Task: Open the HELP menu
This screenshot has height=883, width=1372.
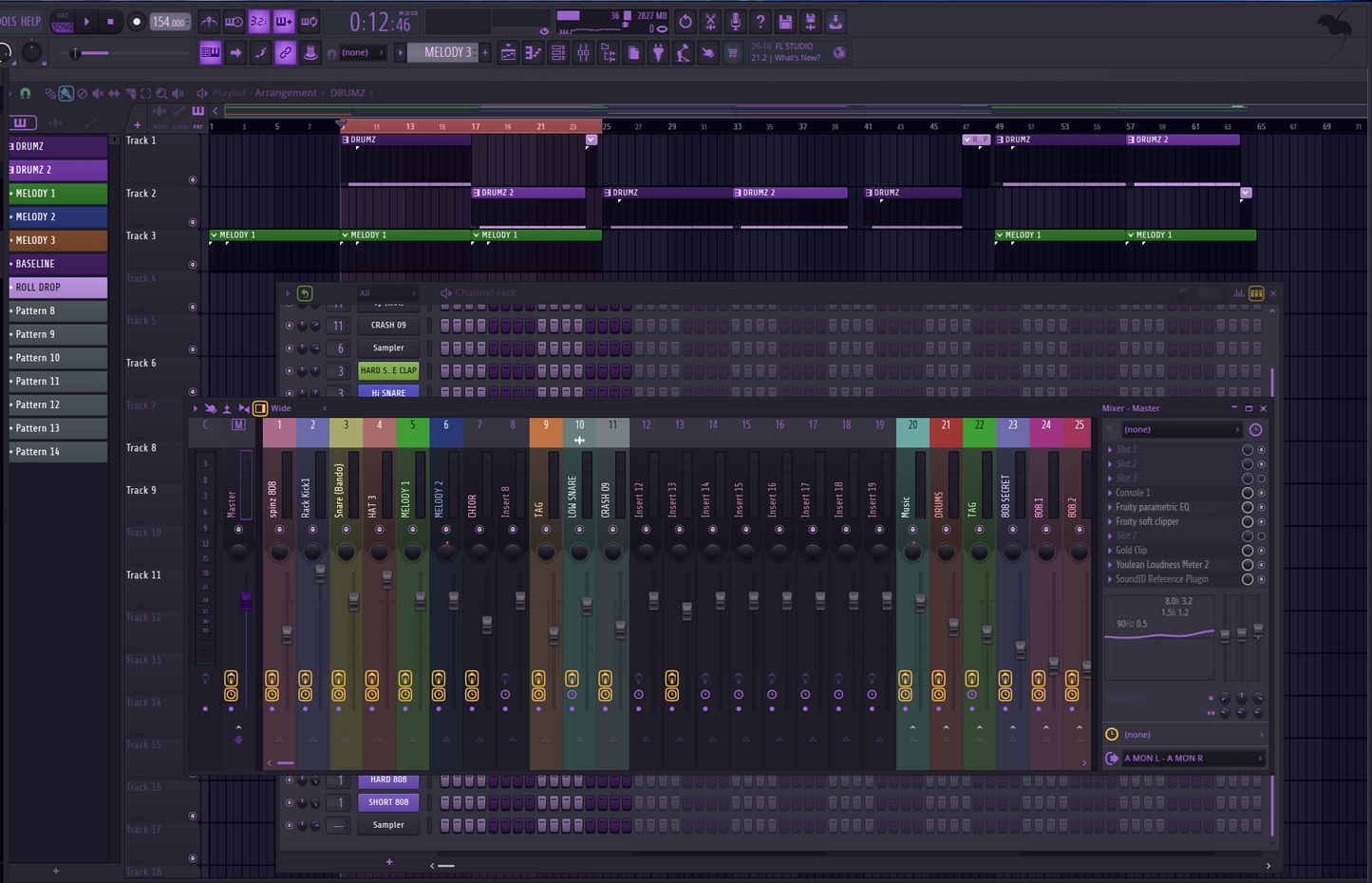Action: 31,21
